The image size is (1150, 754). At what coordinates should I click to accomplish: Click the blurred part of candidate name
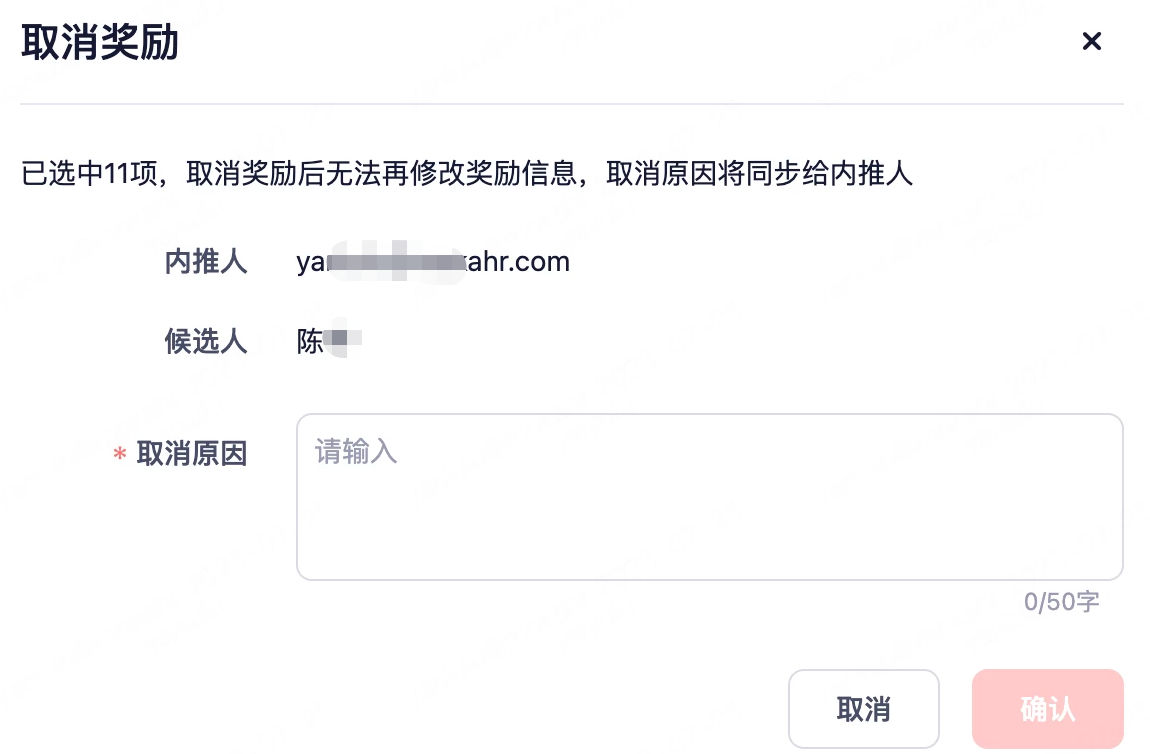pyautogui.click(x=343, y=340)
